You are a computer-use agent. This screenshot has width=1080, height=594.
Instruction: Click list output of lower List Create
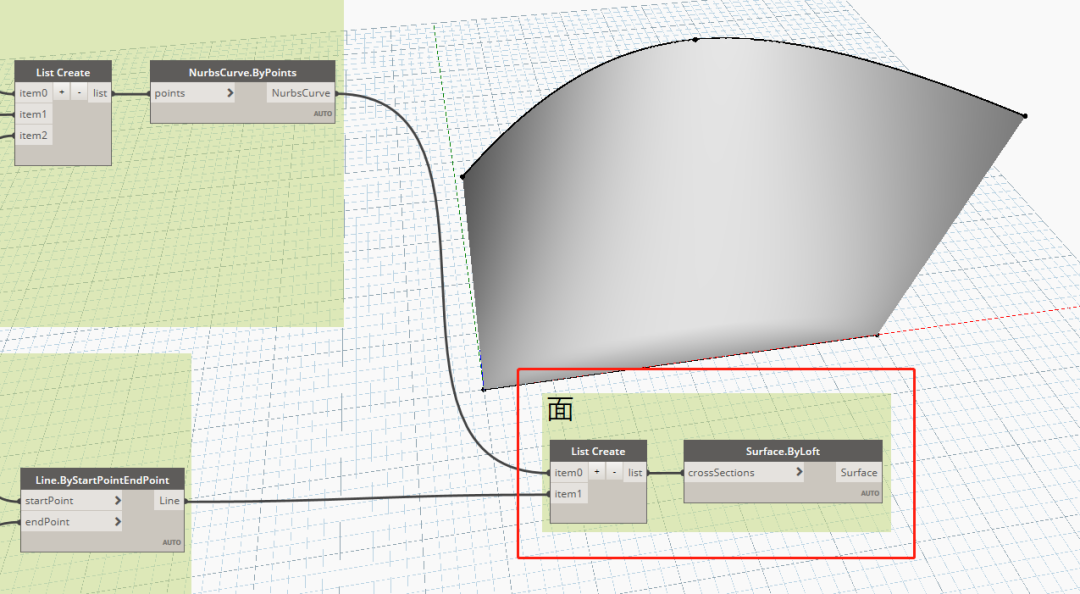coord(635,472)
